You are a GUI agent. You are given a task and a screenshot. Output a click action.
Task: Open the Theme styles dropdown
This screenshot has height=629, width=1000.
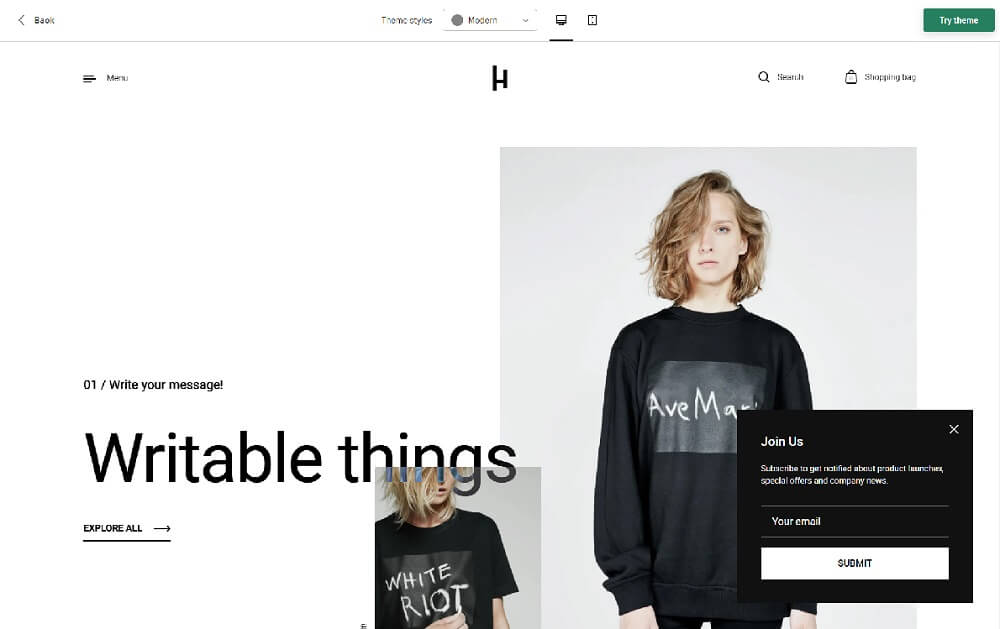(x=490, y=20)
